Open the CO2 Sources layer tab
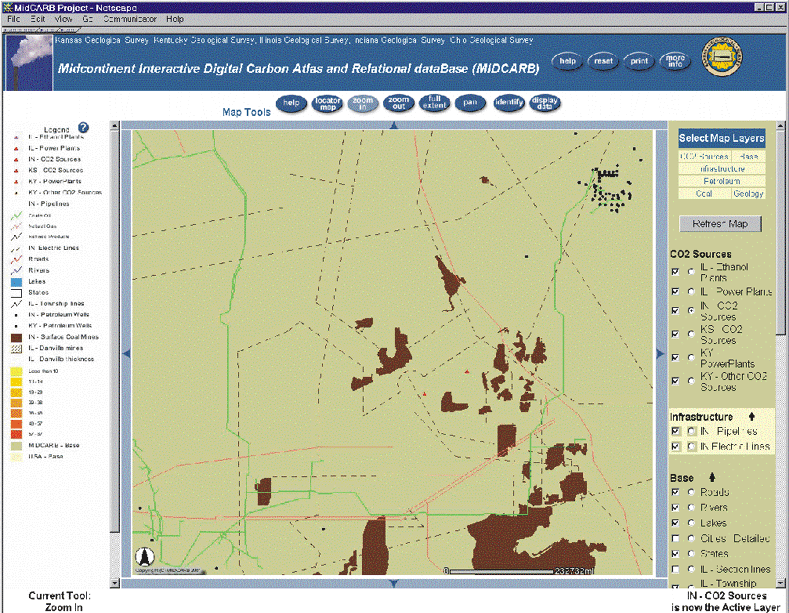Screen dimensions: 789x613 tap(704, 157)
